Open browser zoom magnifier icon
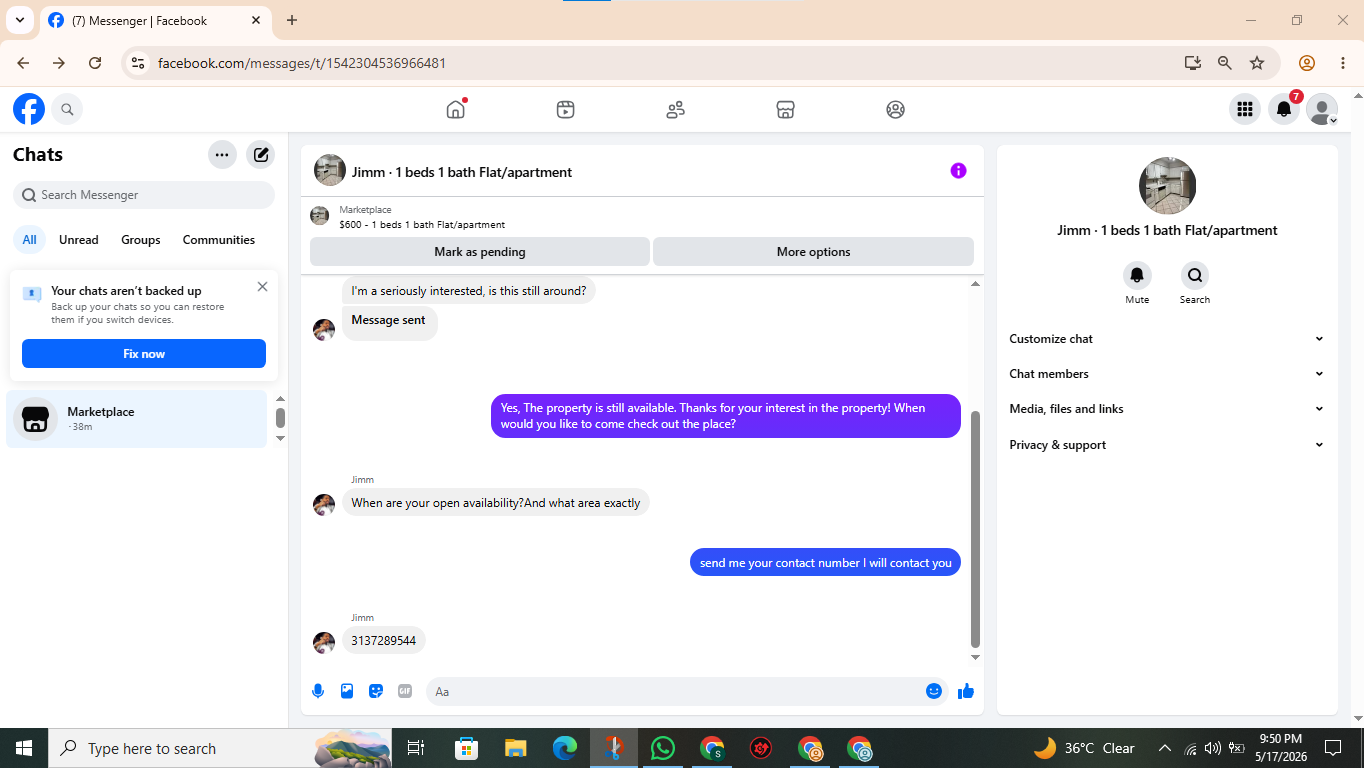Screen dimensions: 1364x768 [1225, 63]
